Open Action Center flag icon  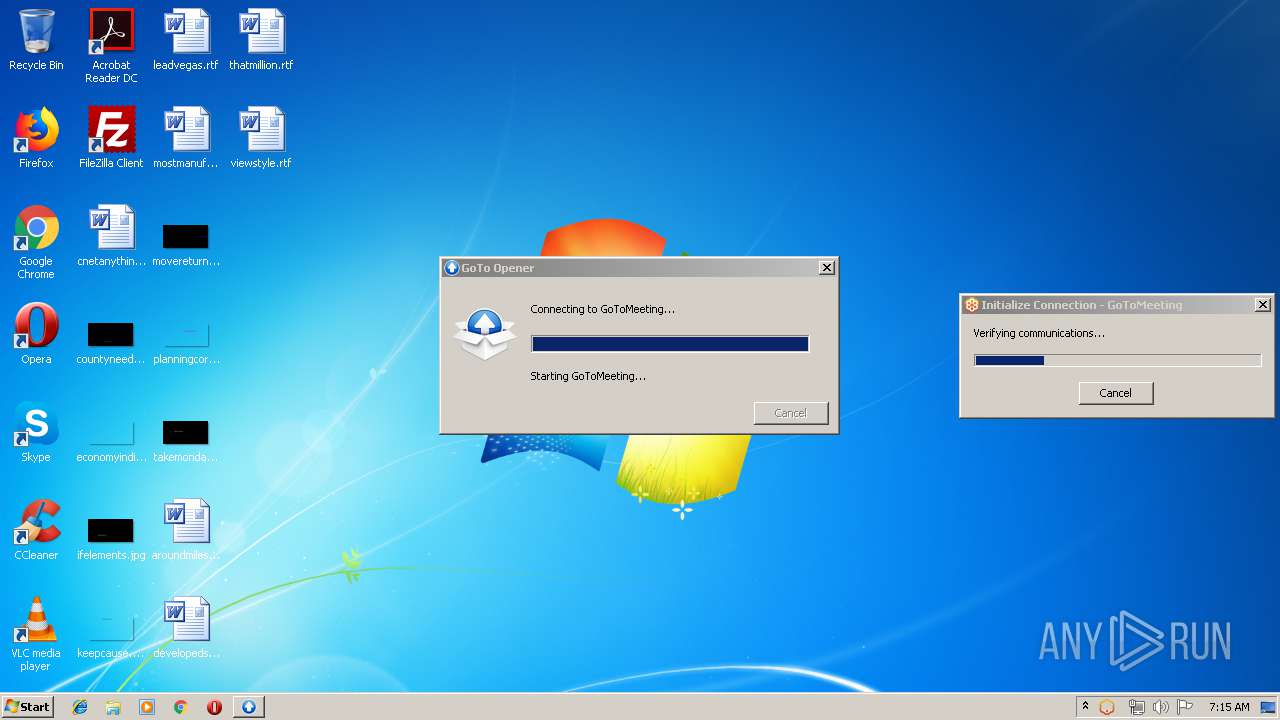pos(1185,707)
